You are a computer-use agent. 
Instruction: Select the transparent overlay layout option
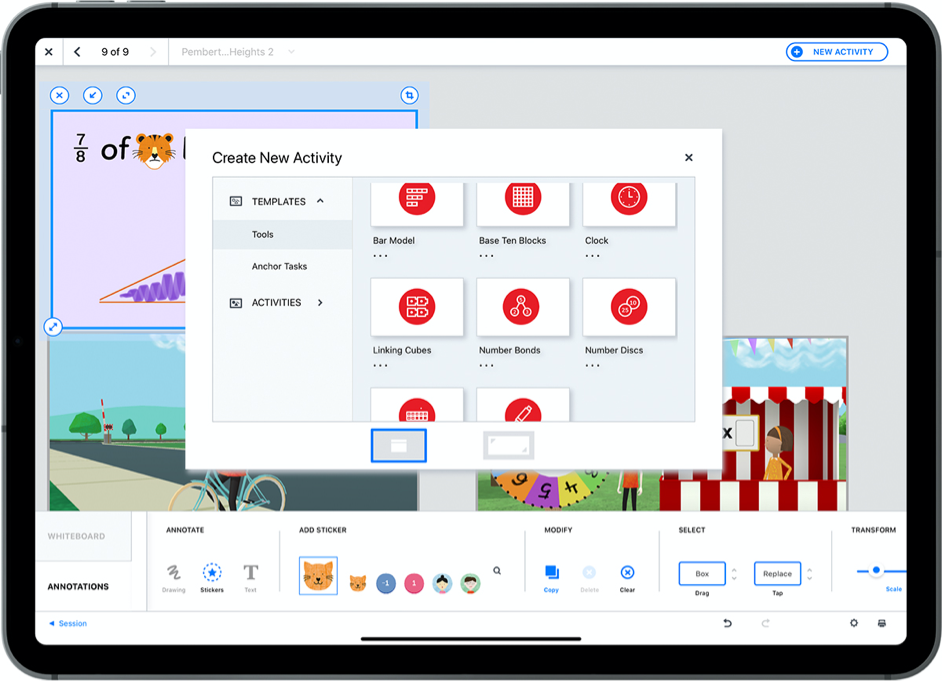click(509, 445)
